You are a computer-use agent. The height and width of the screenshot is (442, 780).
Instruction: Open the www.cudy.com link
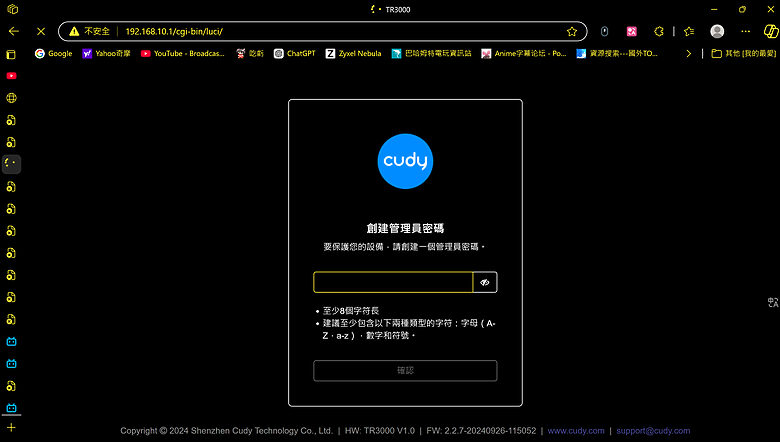[x=576, y=431]
